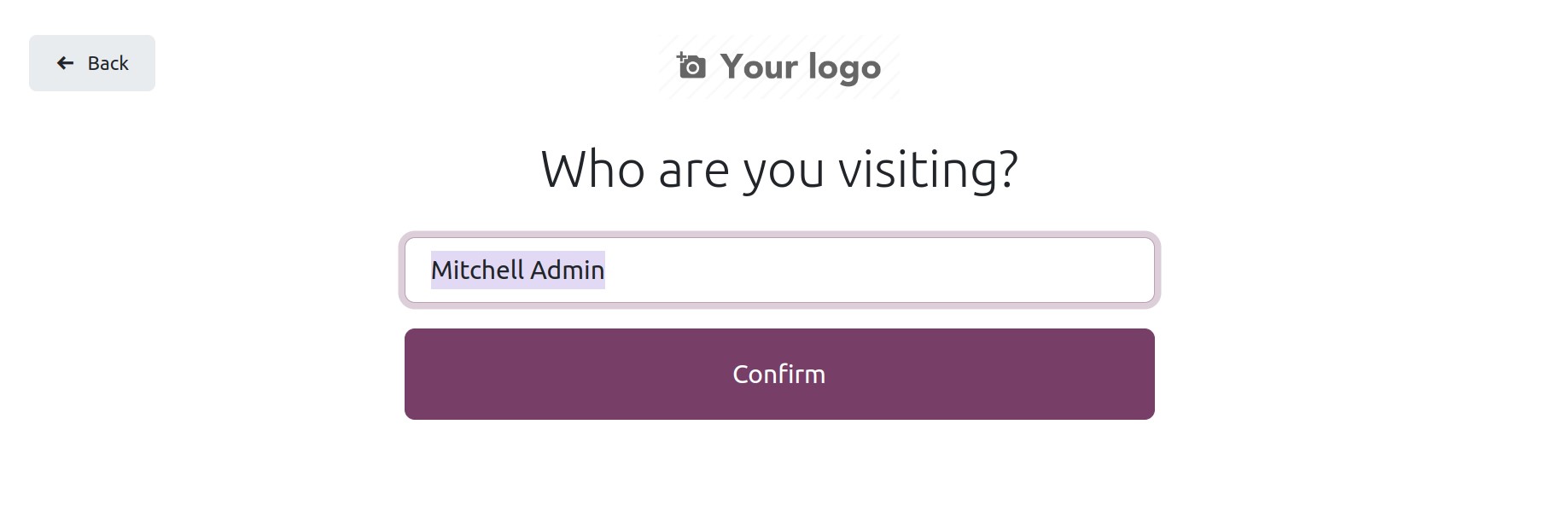Click the word 'Who' in the heading
The width and height of the screenshot is (1568, 523).
click(592, 169)
